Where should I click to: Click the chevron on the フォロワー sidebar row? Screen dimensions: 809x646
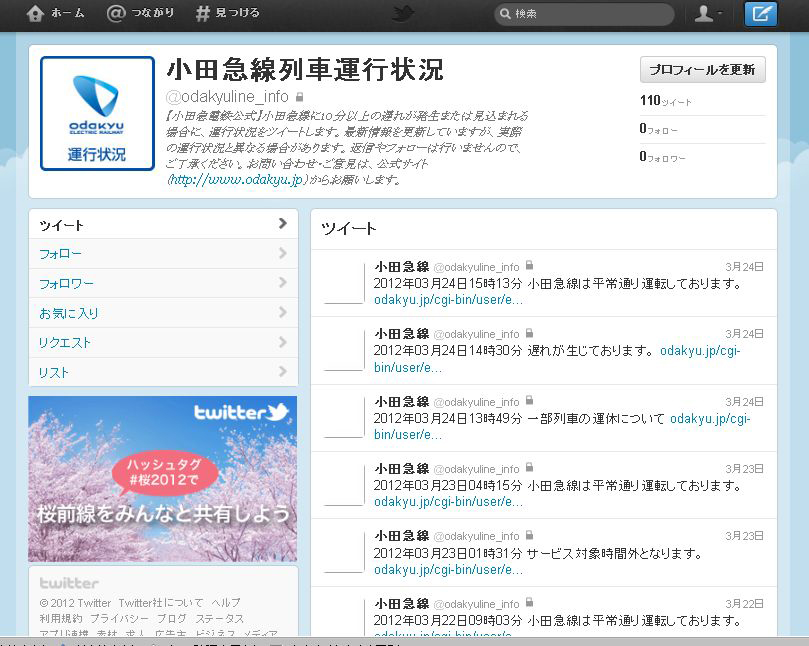(x=282, y=282)
